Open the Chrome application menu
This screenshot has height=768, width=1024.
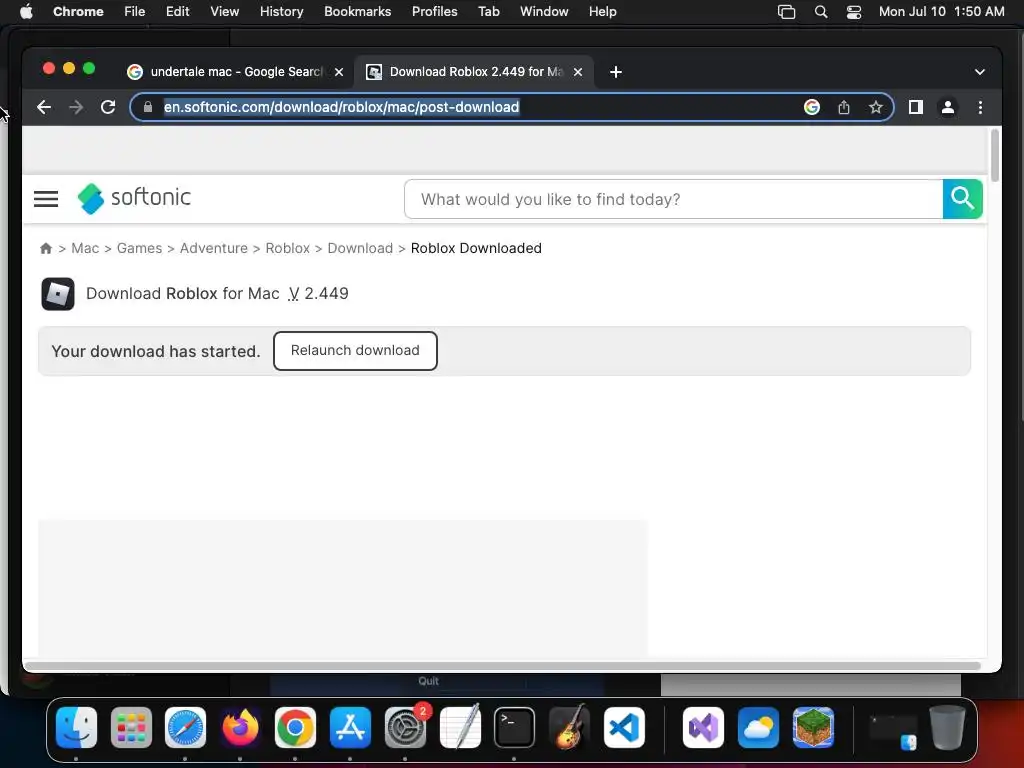pos(78,12)
